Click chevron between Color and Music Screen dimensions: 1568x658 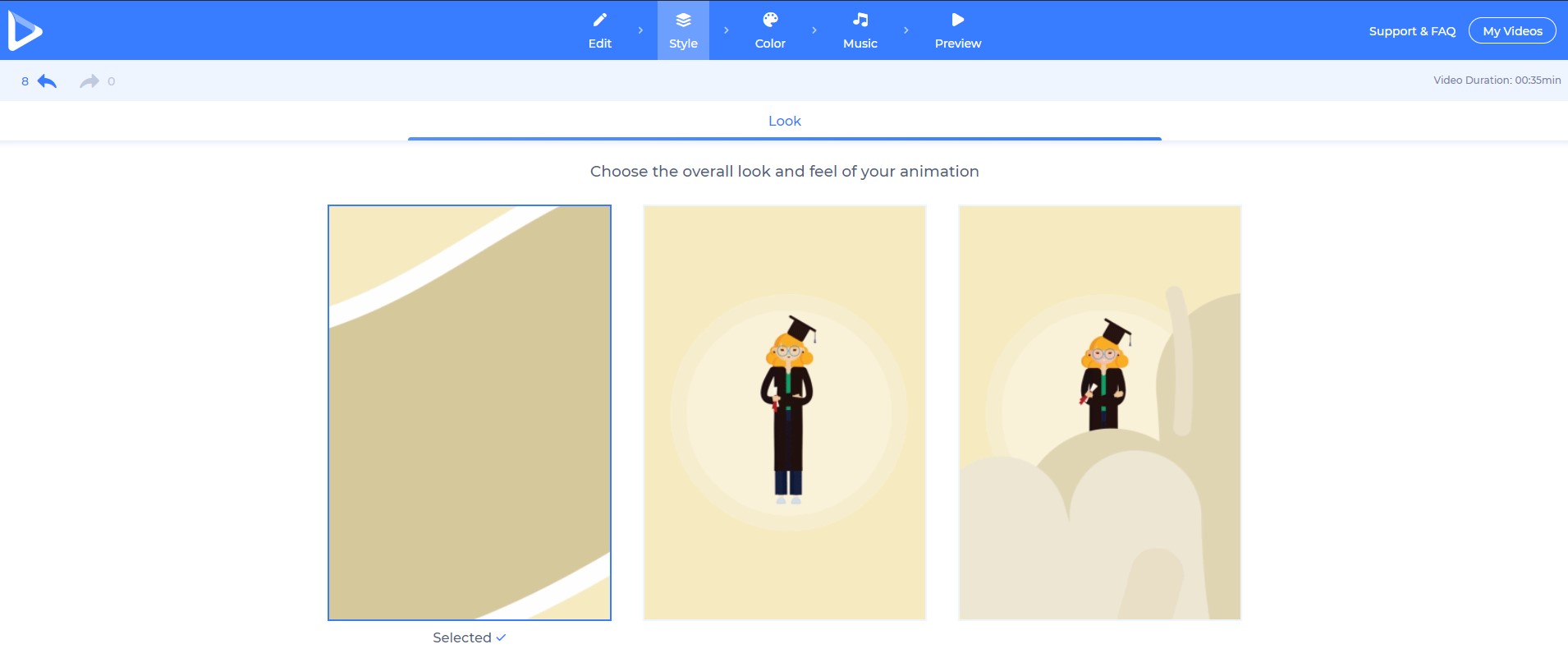pyautogui.click(x=814, y=30)
